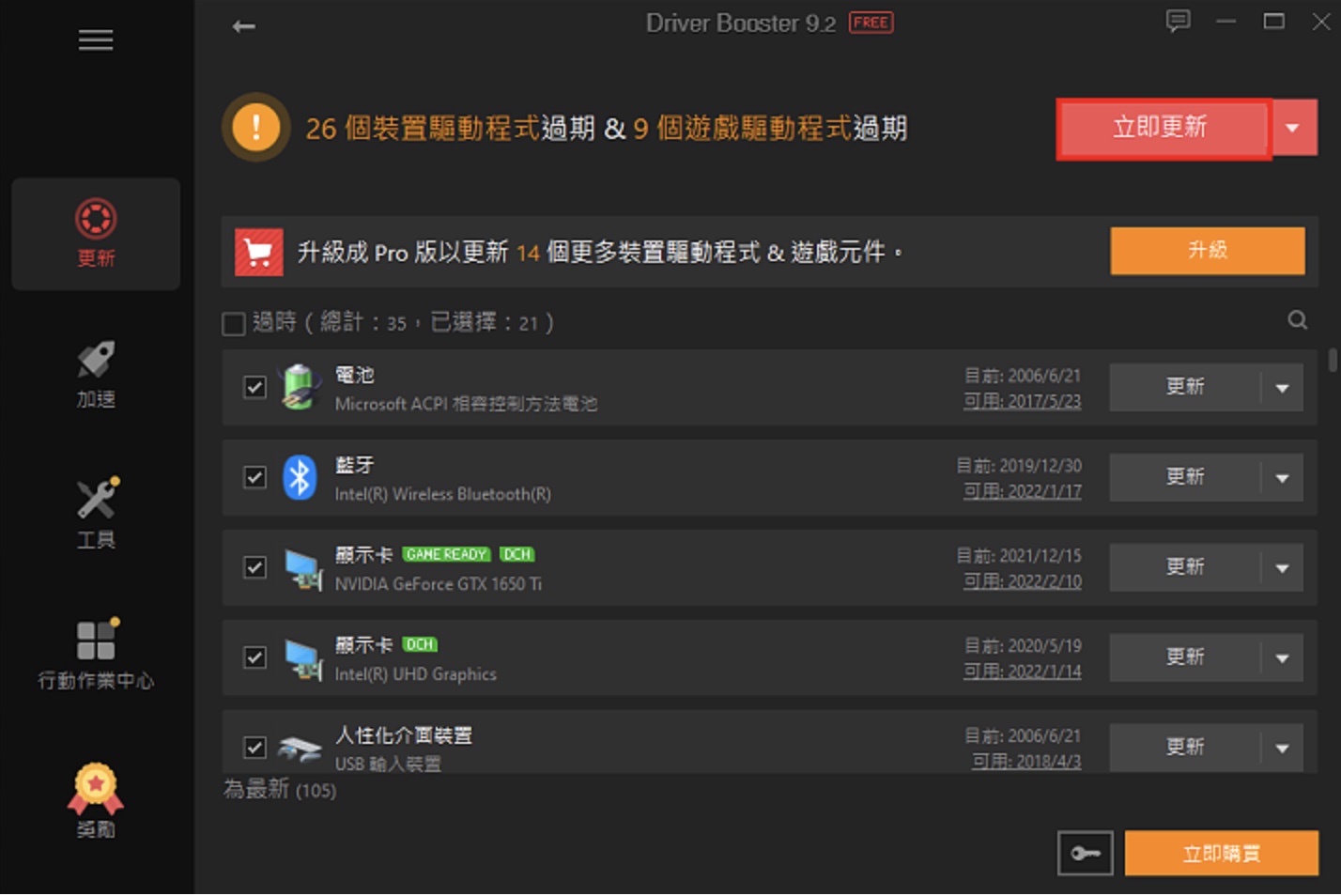The image size is (1341, 896).
Task: Toggle the 過時 select-all checkbox
Action: click(234, 324)
